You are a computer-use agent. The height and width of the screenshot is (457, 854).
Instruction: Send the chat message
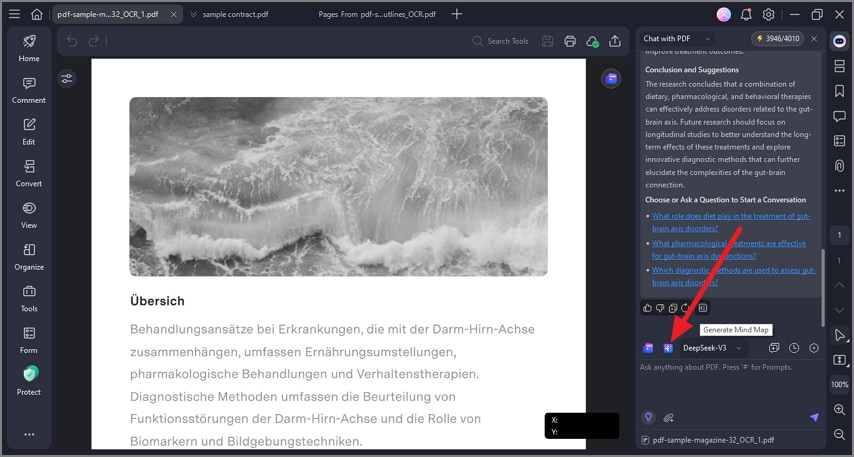point(814,417)
